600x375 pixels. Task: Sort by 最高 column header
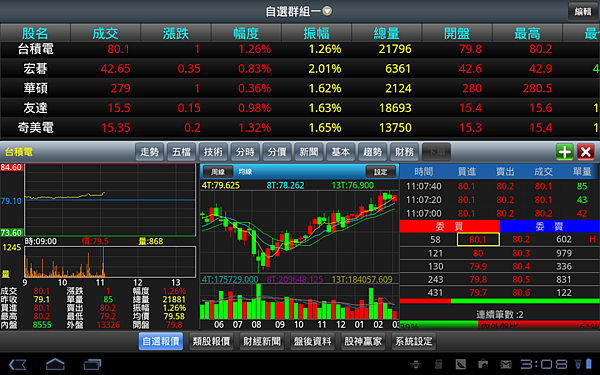click(527, 33)
